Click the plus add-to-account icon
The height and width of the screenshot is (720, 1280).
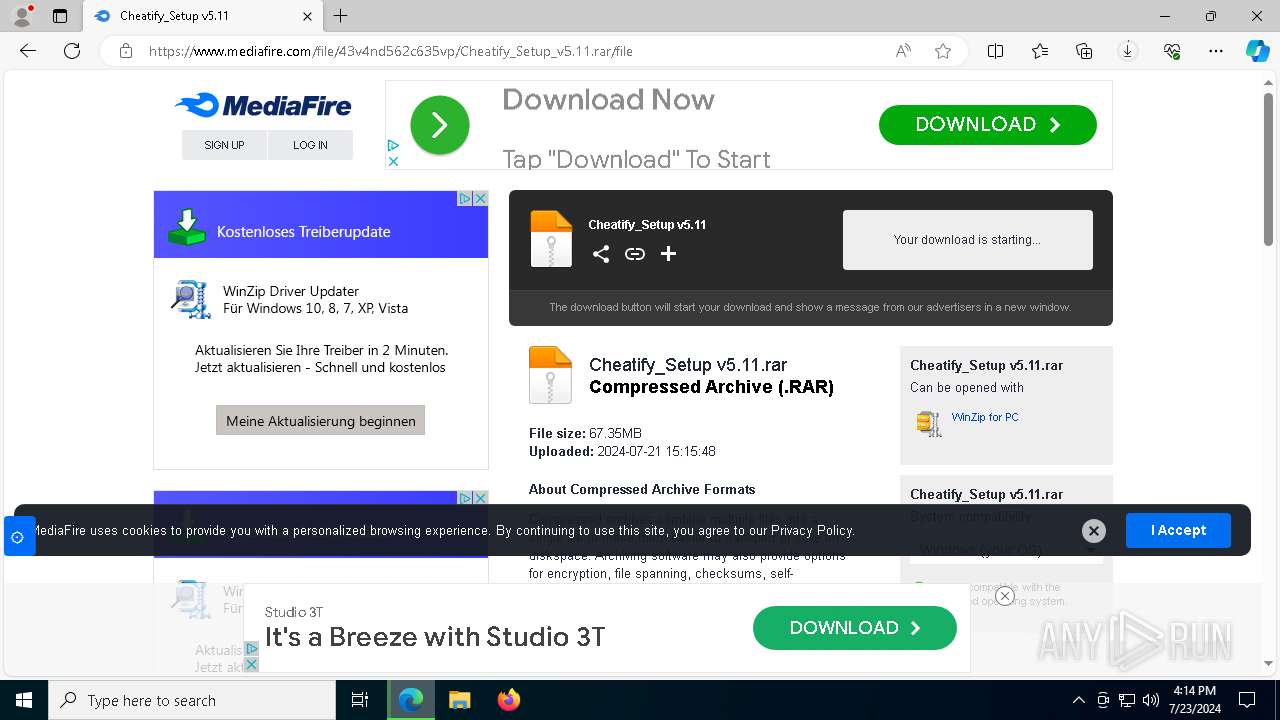tap(669, 254)
